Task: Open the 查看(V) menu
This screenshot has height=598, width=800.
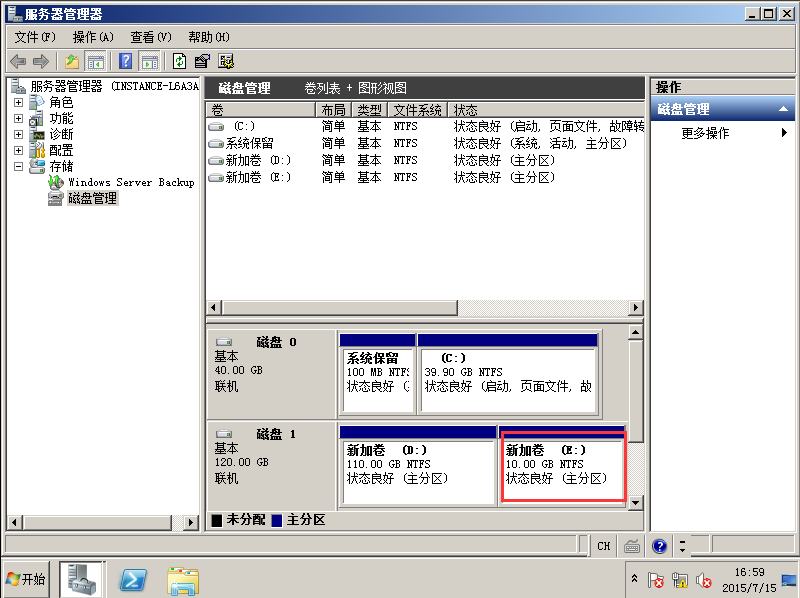Action: pos(151,37)
